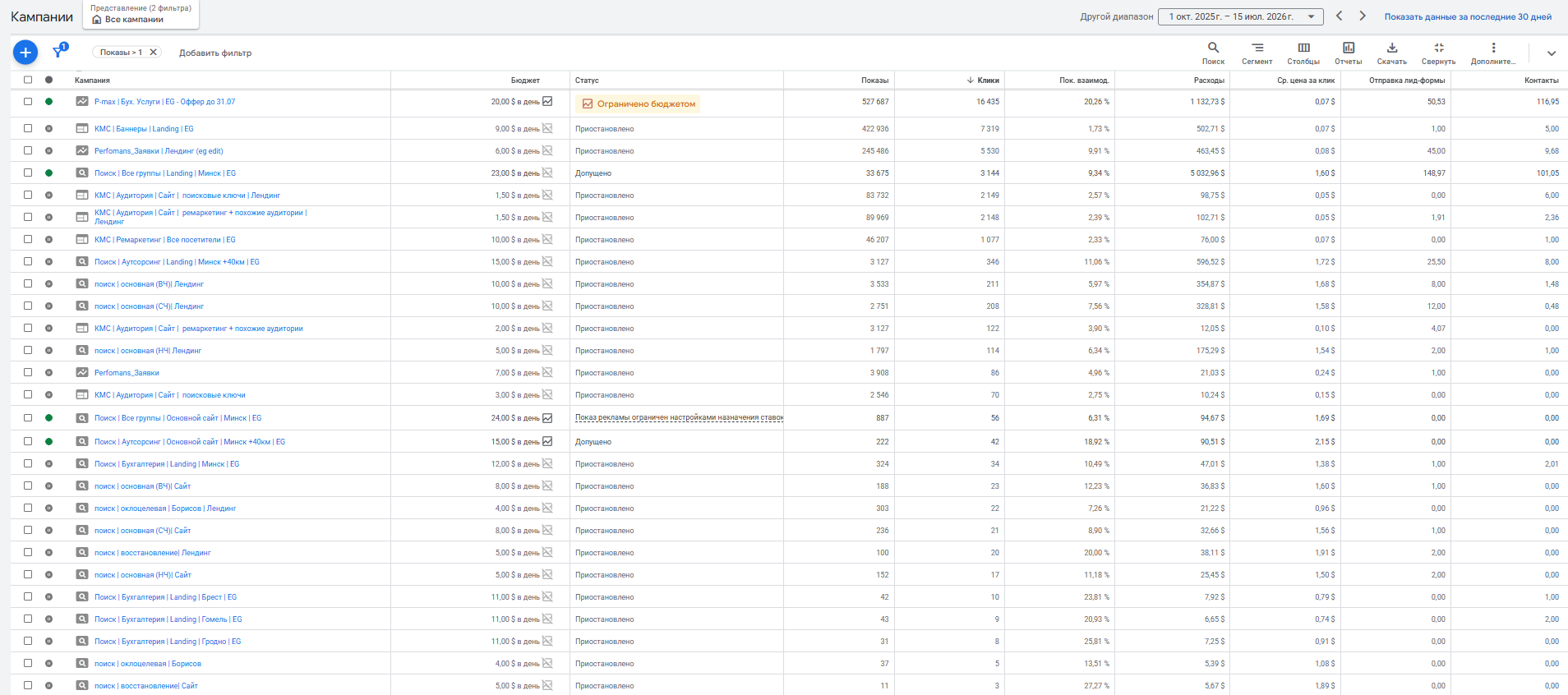Click P-max campaign type icon

(x=82, y=101)
